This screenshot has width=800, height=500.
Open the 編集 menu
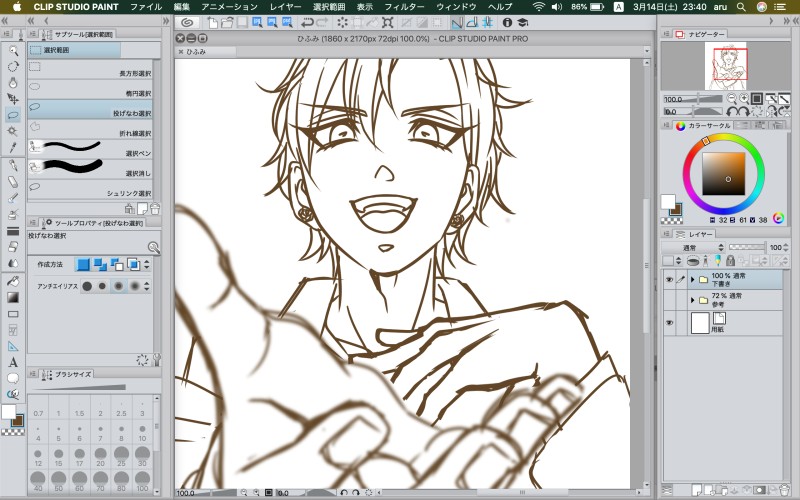[181, 7]
